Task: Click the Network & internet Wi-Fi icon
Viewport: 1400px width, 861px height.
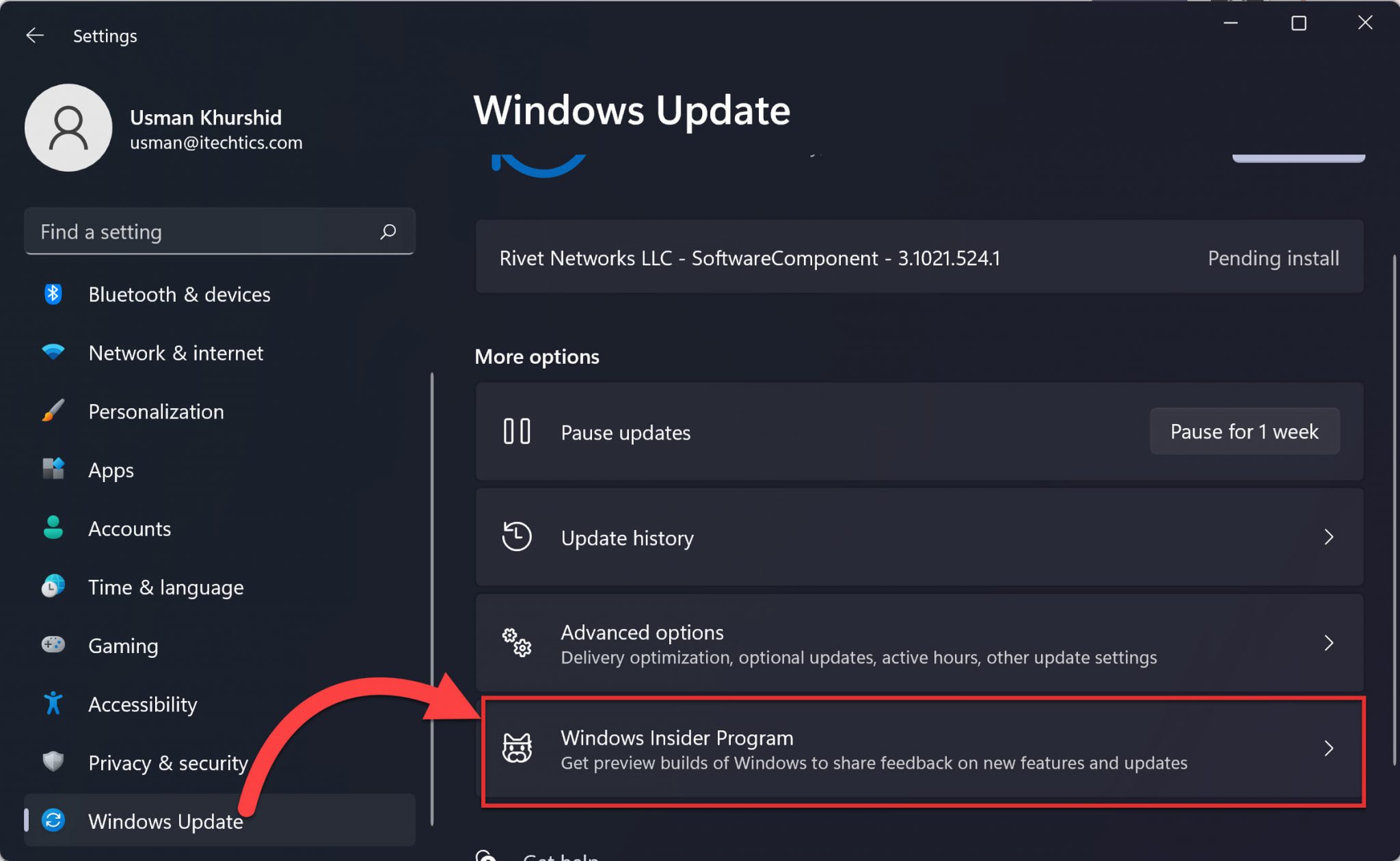Action: [x=53, y=353]
